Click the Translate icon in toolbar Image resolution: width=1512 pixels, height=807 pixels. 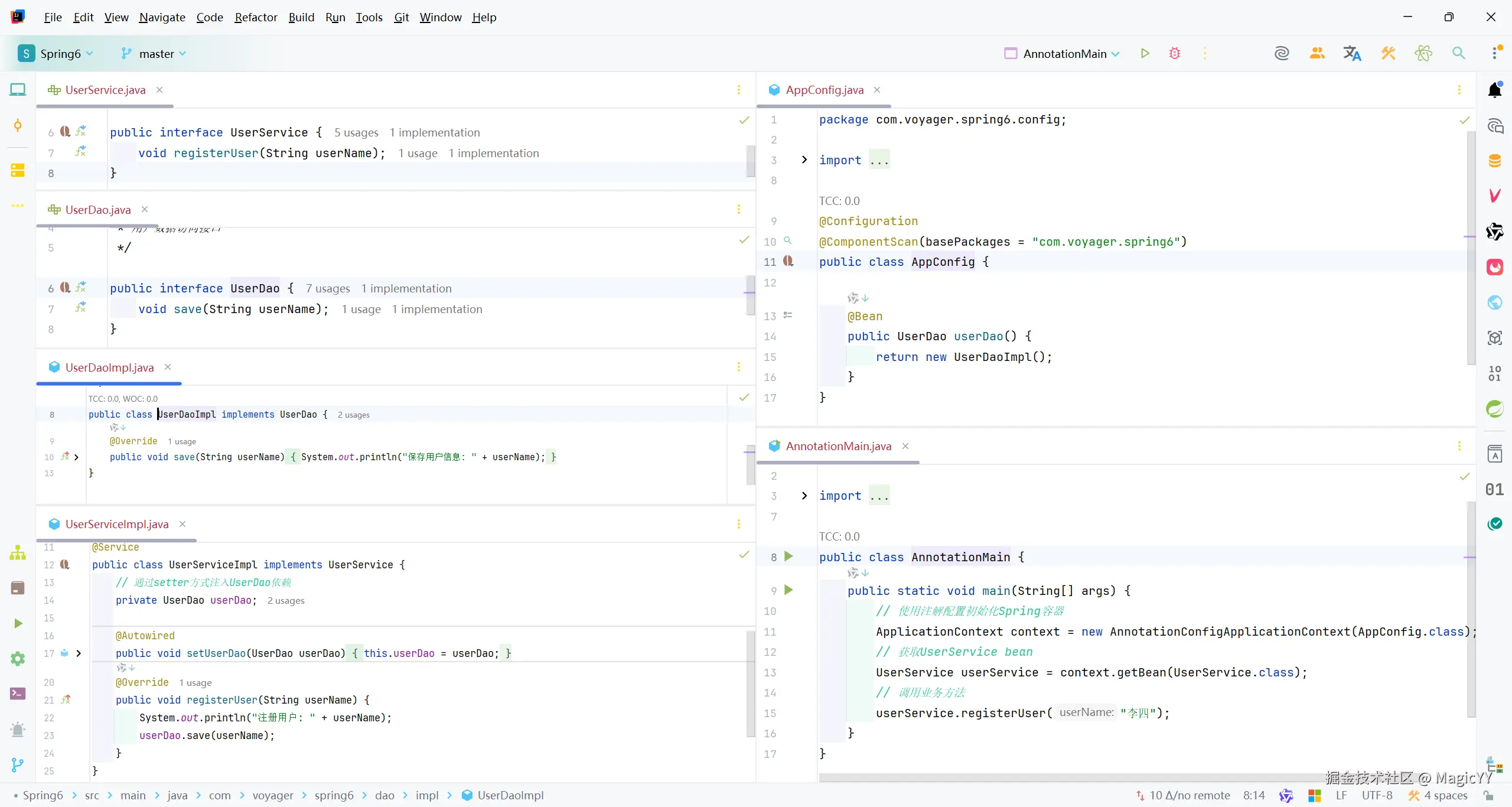(1352, 53)
